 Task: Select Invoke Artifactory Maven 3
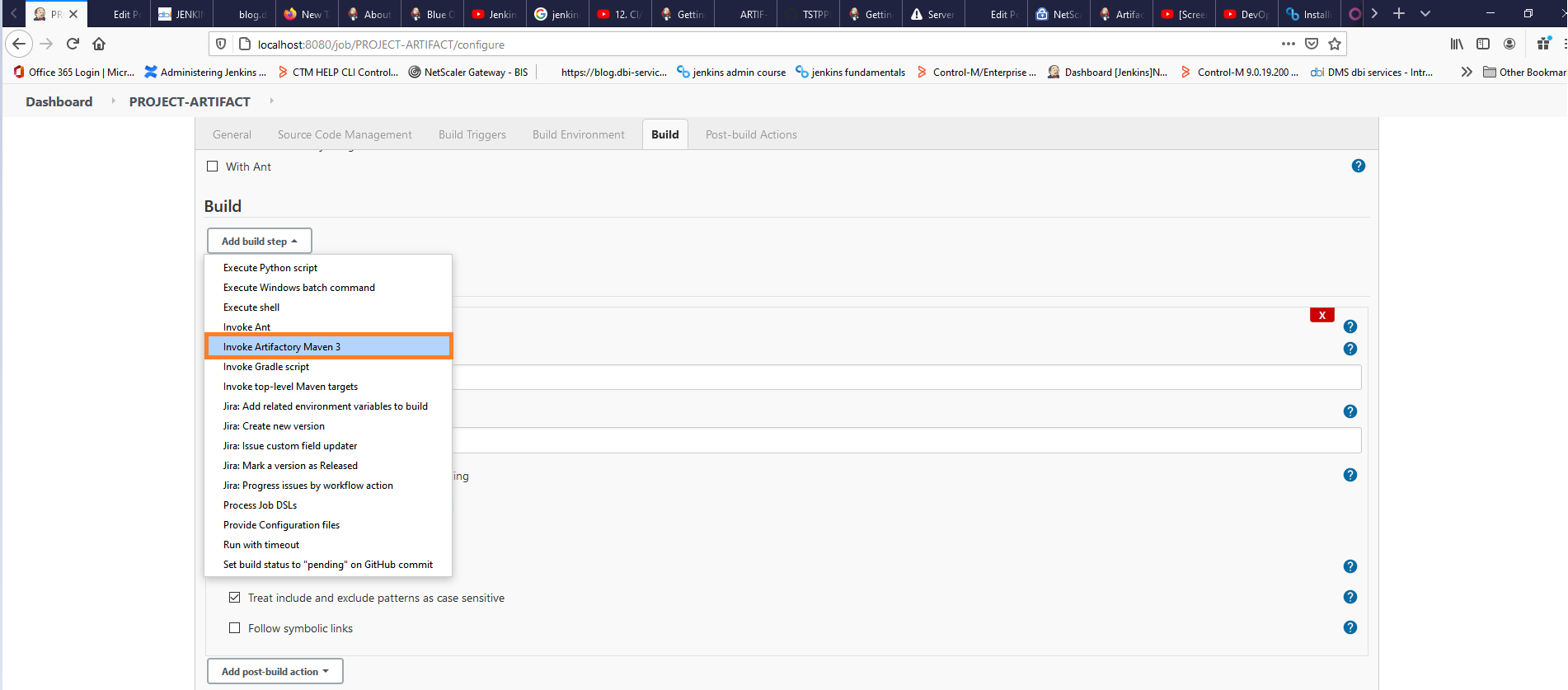pos(328,347)
